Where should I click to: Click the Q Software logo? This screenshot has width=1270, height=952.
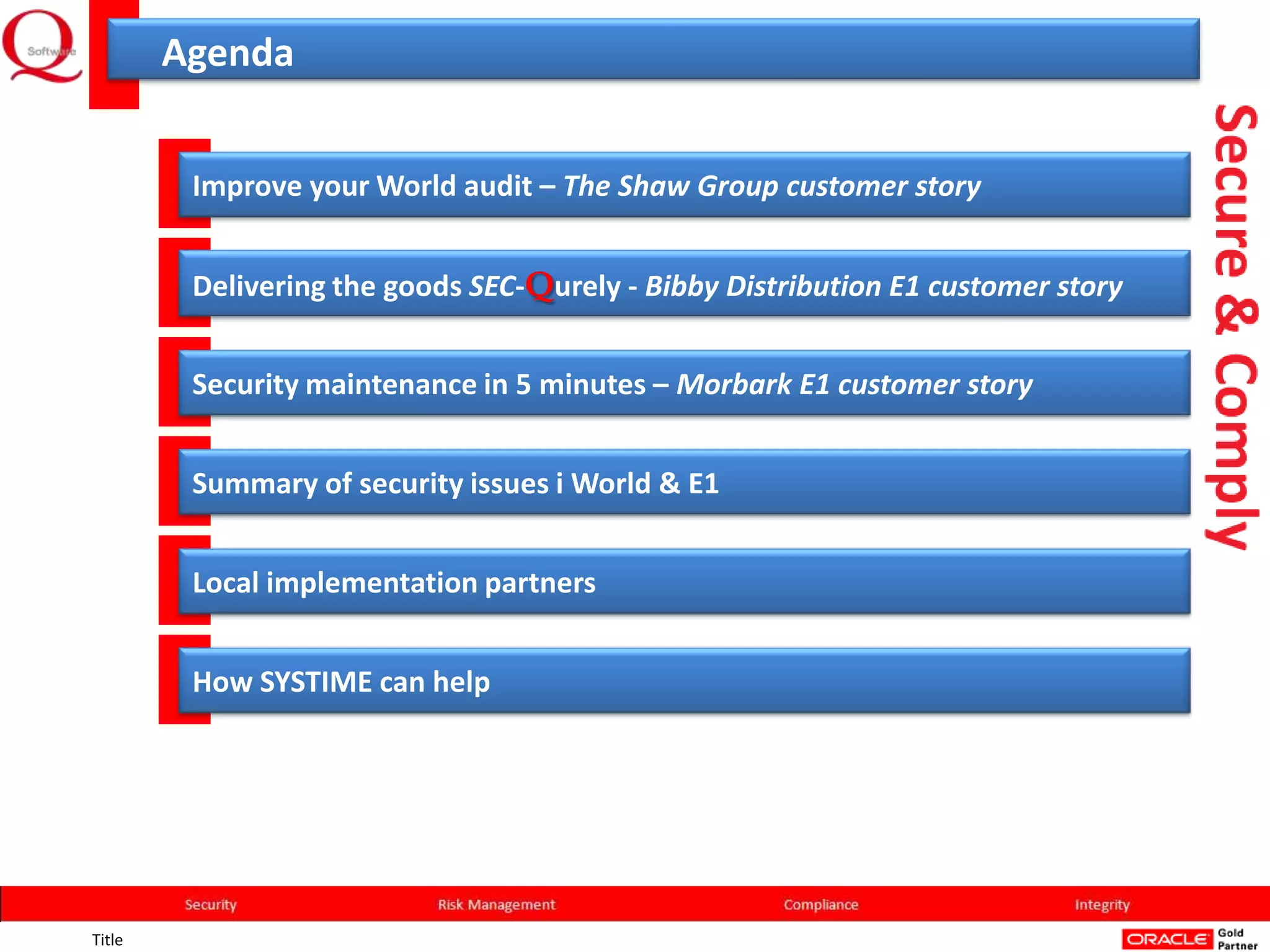pyautogui.click(x=41, y=47)
